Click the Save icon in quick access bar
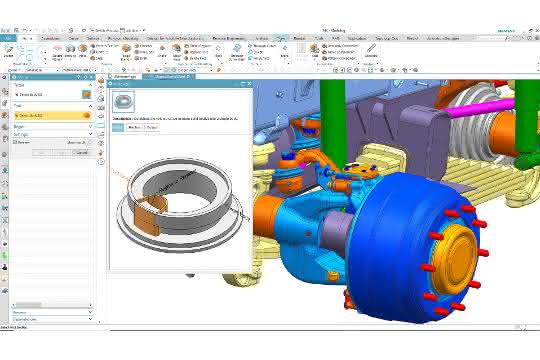Viewport: 540px width, 360px height. 16,30
